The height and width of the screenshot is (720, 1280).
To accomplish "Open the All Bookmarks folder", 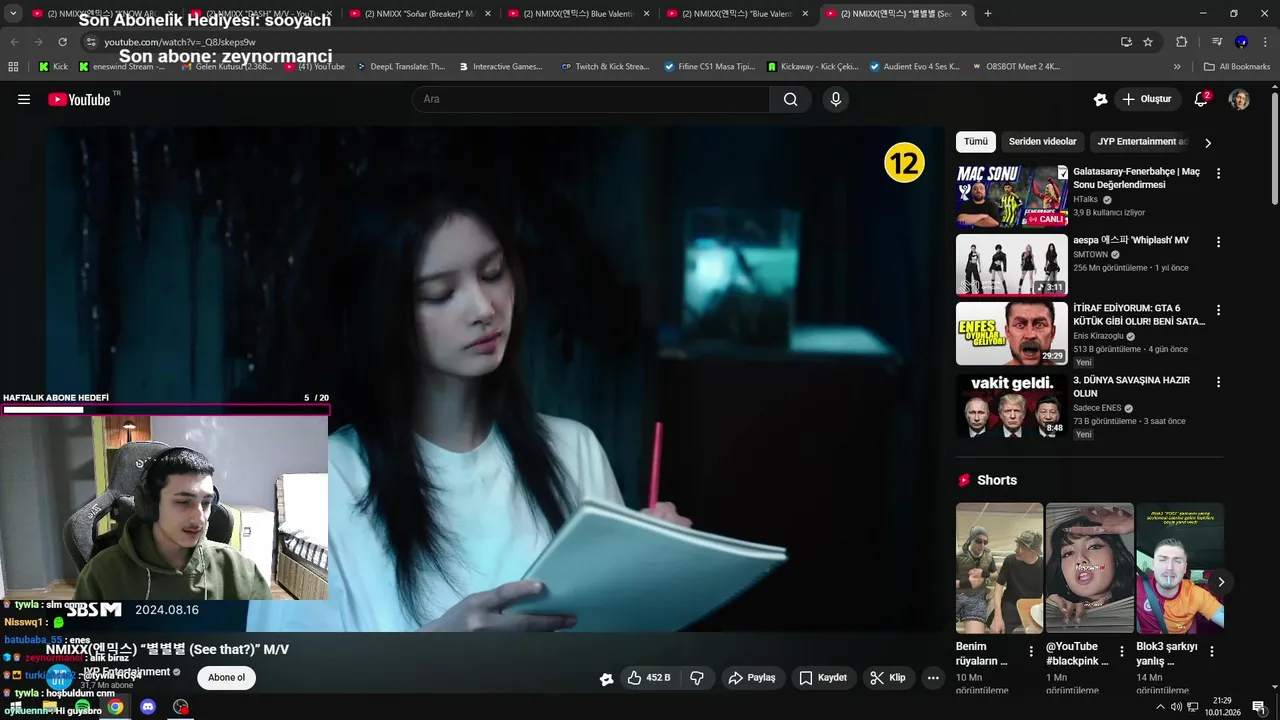I will click(1237, 67).
